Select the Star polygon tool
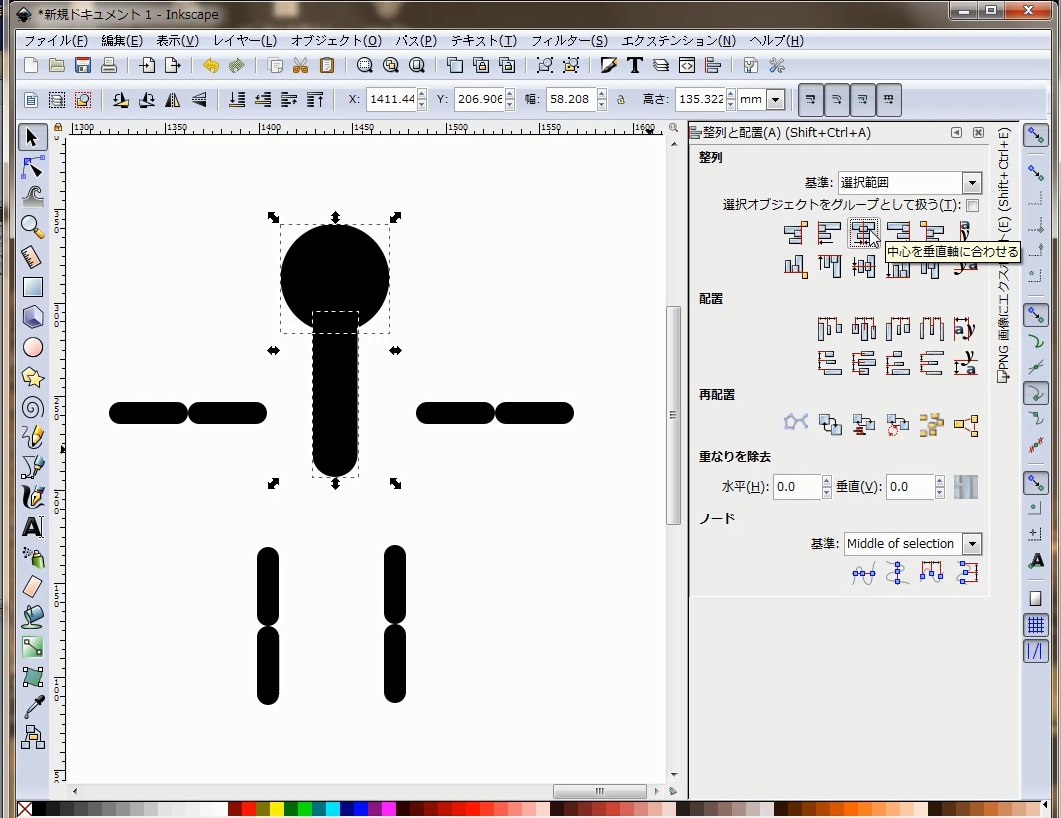 pos(33,377)
